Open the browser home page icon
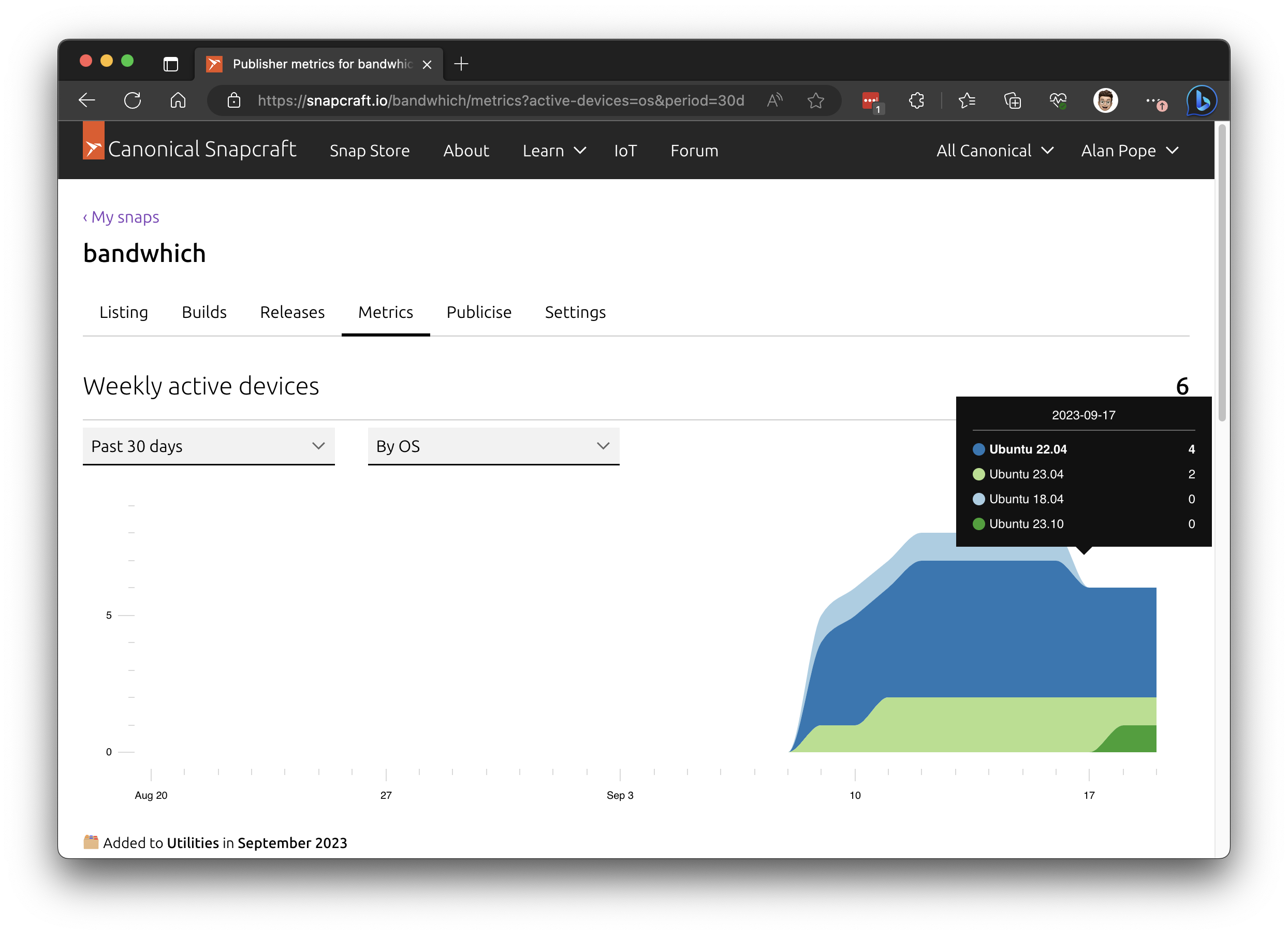Screen dimensions: 1288x935 pyautogui.click(x=178, y=100)
